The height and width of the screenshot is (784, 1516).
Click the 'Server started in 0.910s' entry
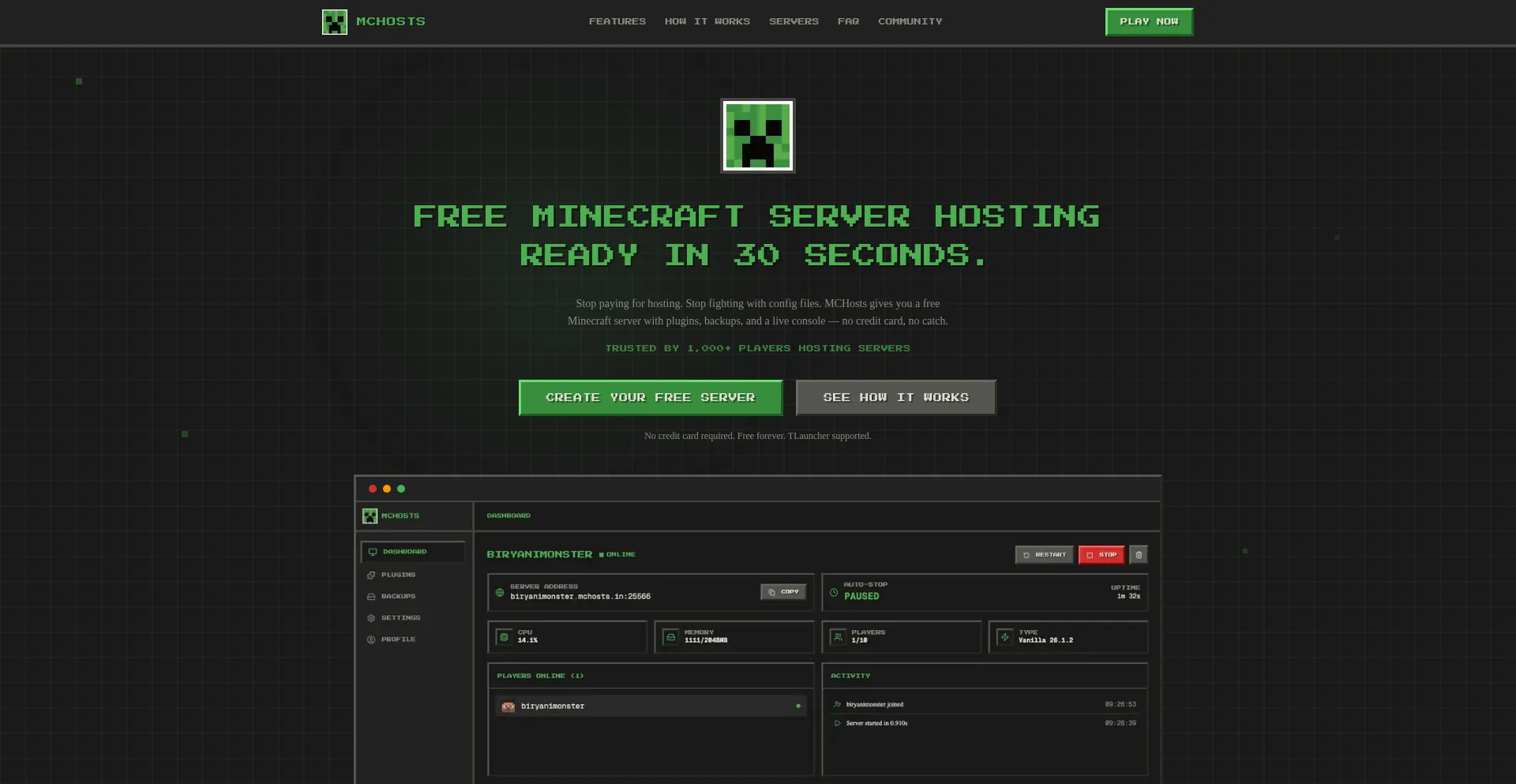pos(877,723)
